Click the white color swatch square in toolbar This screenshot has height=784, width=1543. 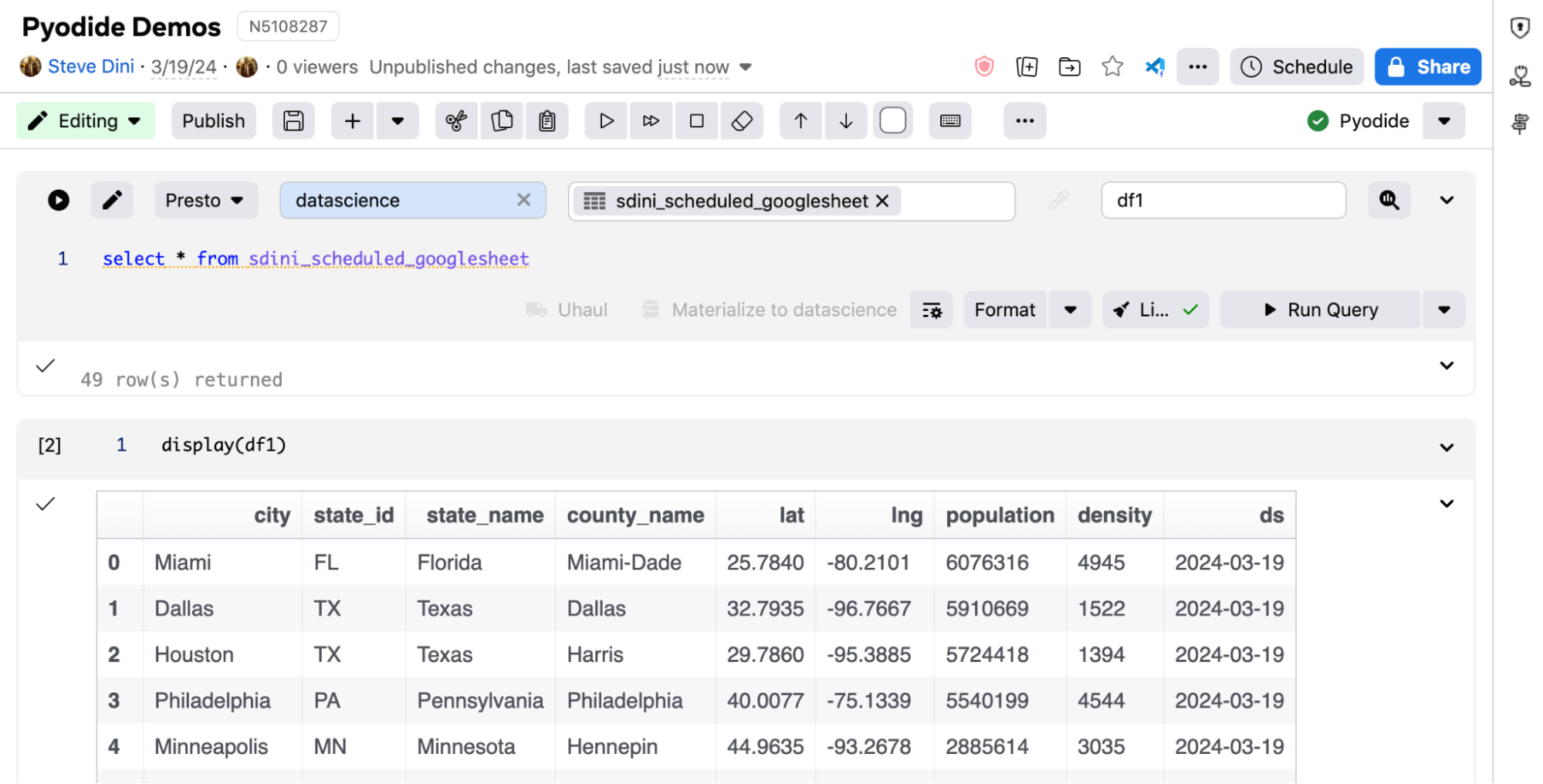(x=892, y=121)
